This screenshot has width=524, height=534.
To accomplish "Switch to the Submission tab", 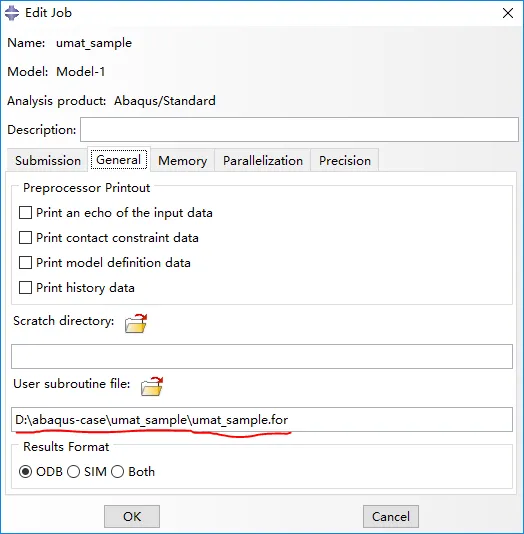I will tap(48, 160).
